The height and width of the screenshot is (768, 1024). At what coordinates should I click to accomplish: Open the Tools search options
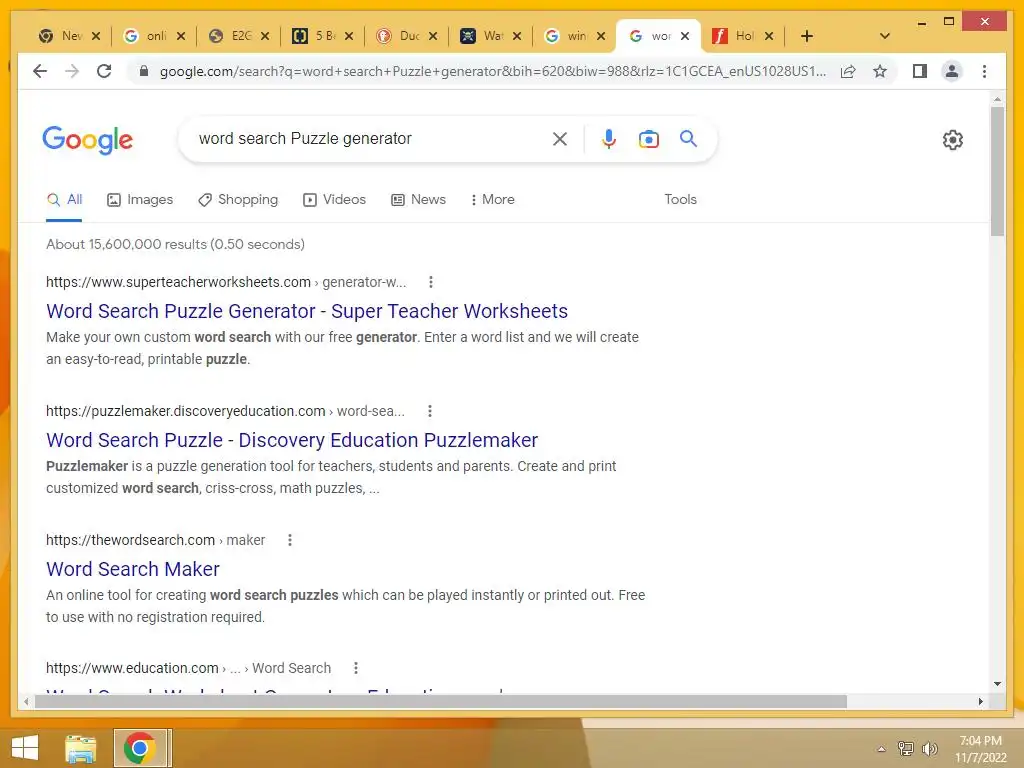(x=680, y=199)
